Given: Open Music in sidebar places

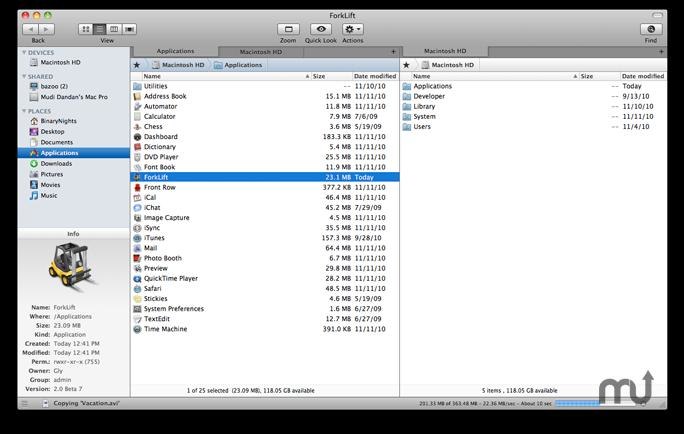Looking at the screenshot, I should 74,195.
